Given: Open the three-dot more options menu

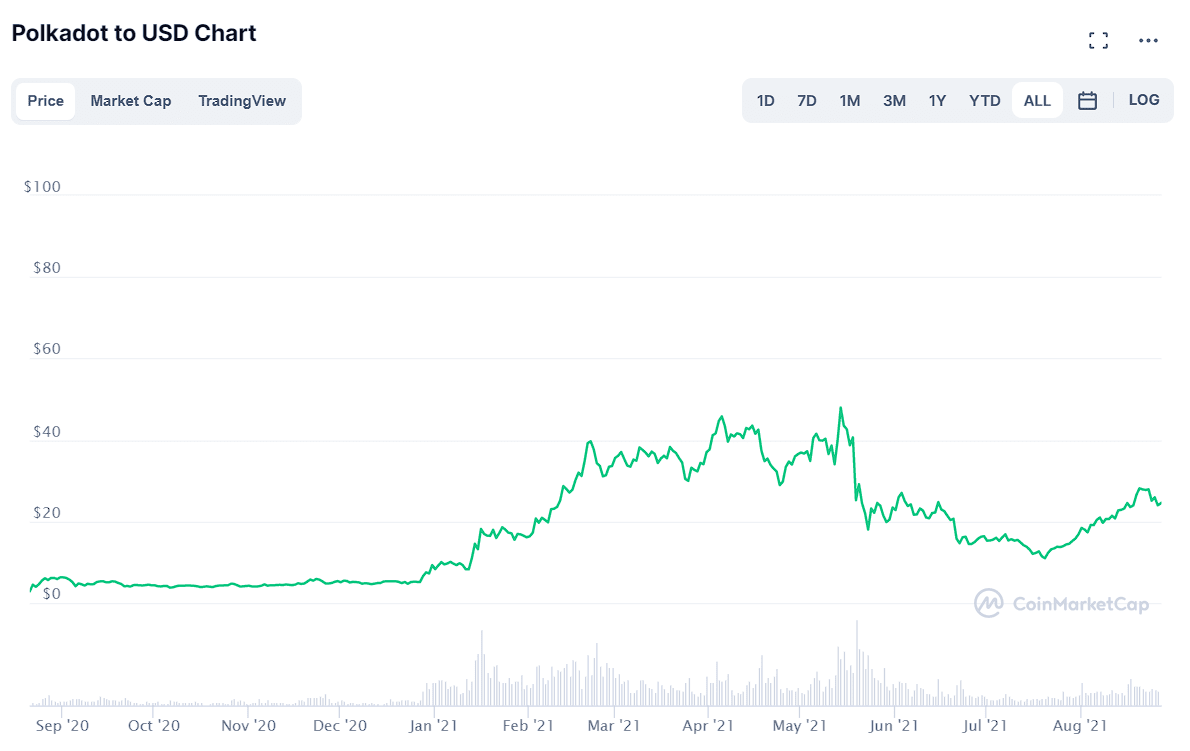Looking at the screenshot, I should 1148,41.
